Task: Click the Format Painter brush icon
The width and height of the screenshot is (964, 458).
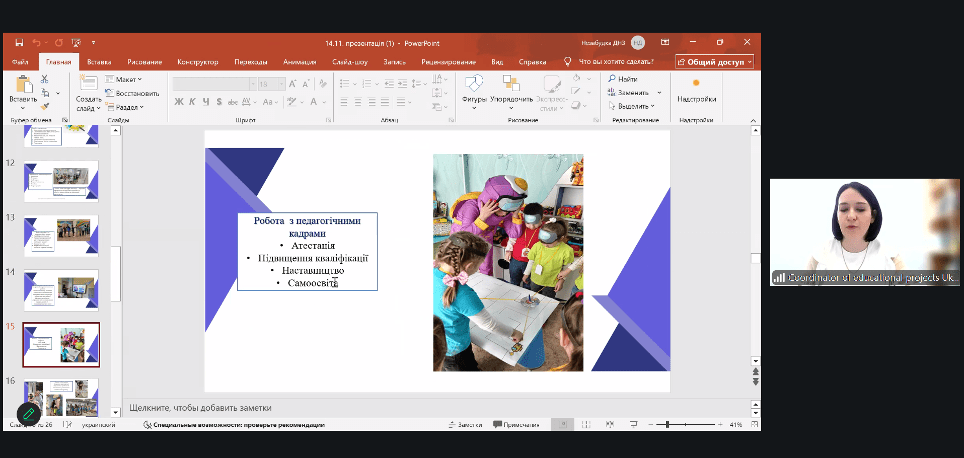Action: [x=45, y=106]
